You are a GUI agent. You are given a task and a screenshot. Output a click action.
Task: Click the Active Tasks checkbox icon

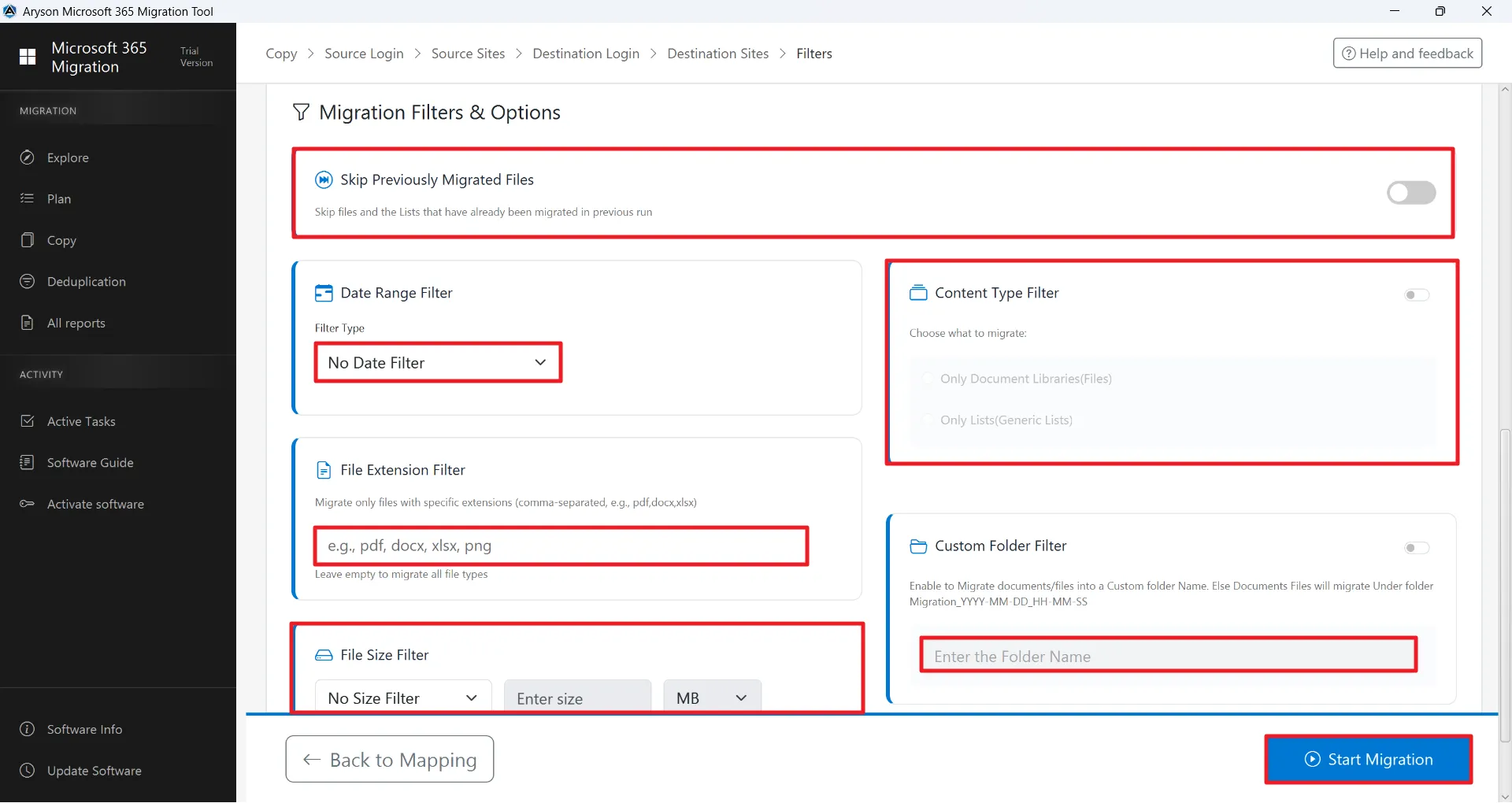[x=28, y=421]
